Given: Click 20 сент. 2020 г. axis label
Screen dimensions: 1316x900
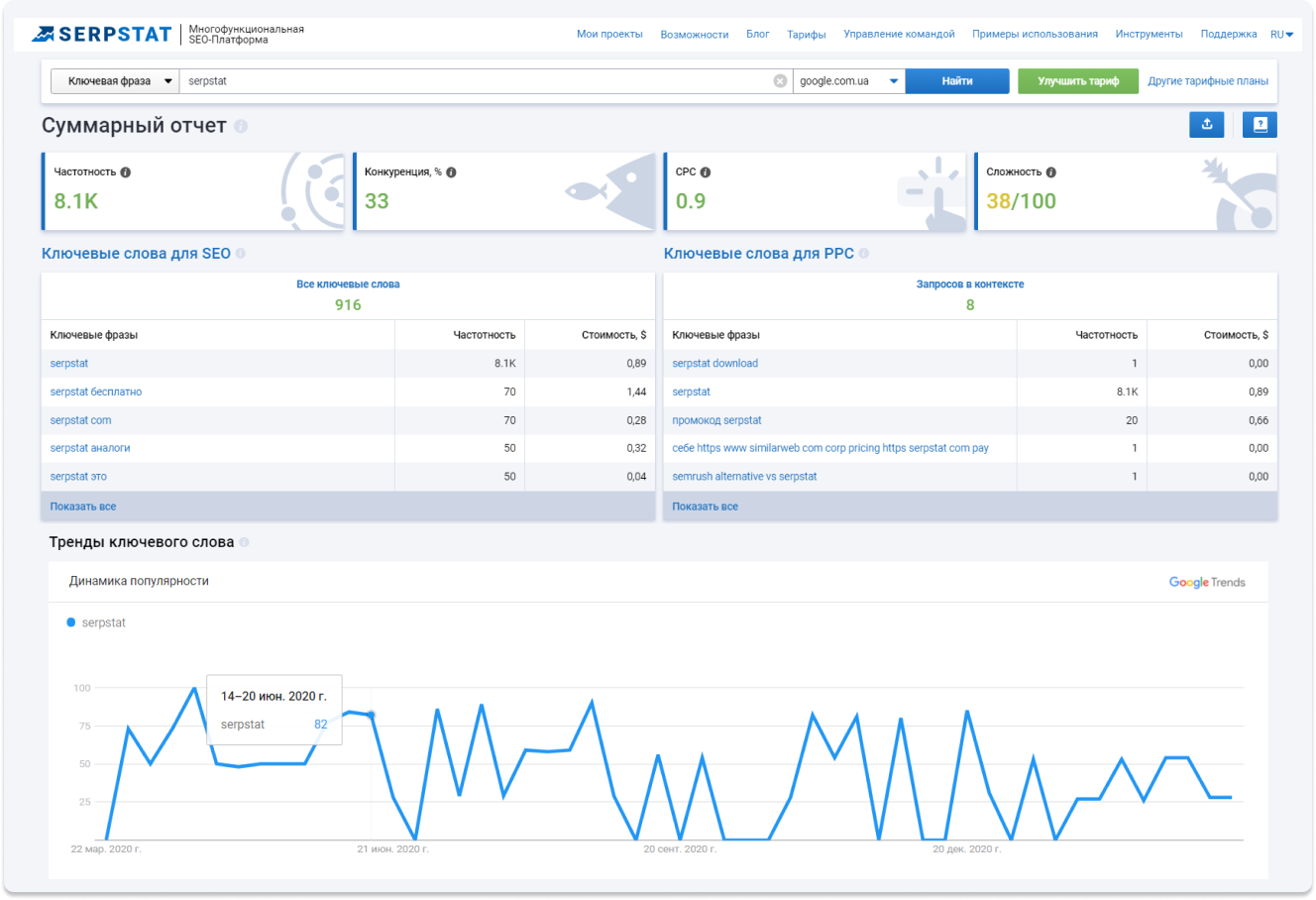Looking at the screenshot, I should (680, 849).
